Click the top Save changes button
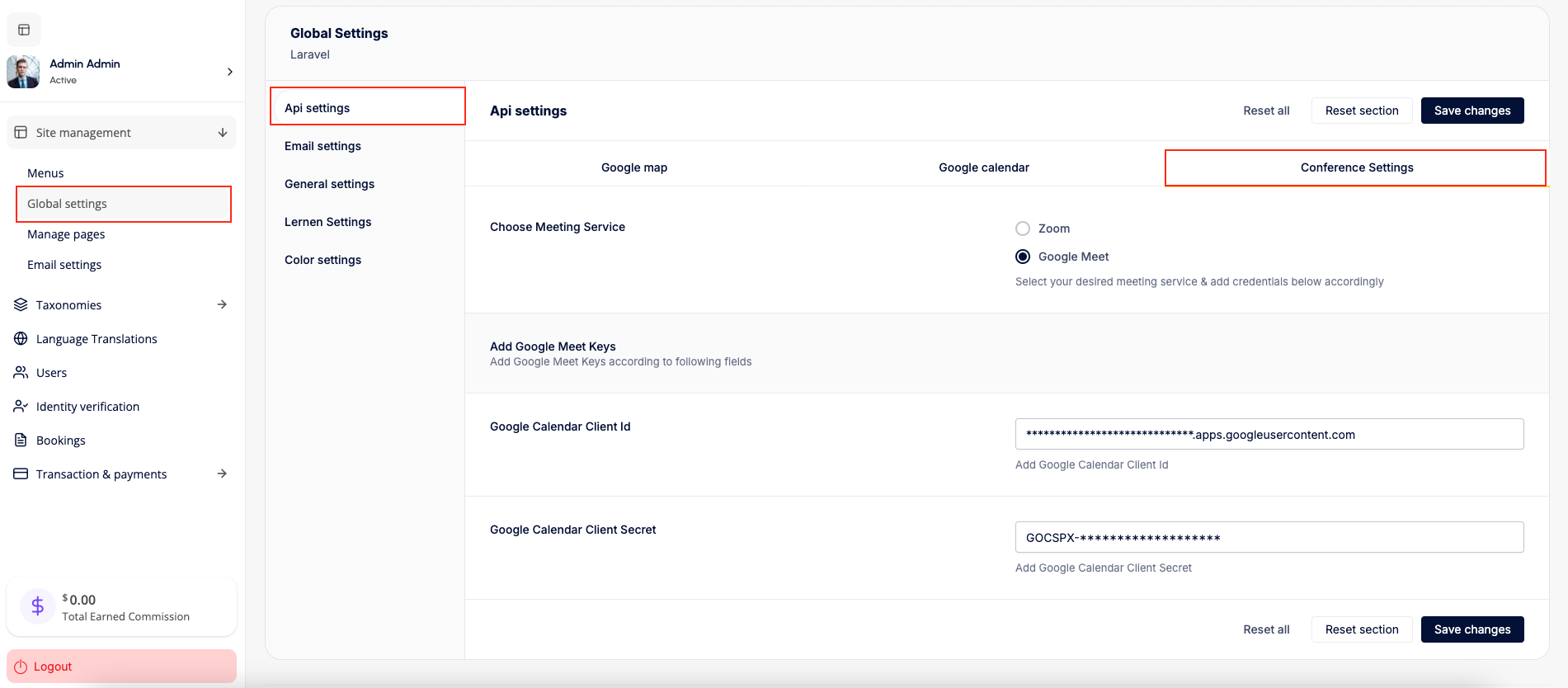The width and height of the screenshot is (1568, 688). tap(1471, 111)
